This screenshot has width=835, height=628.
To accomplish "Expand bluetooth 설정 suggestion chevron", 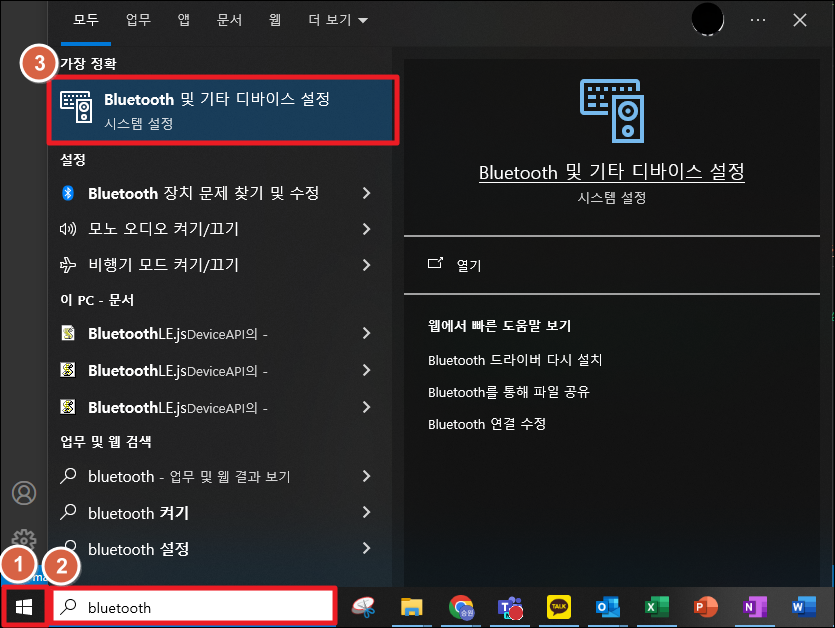I will coord(366,548).
